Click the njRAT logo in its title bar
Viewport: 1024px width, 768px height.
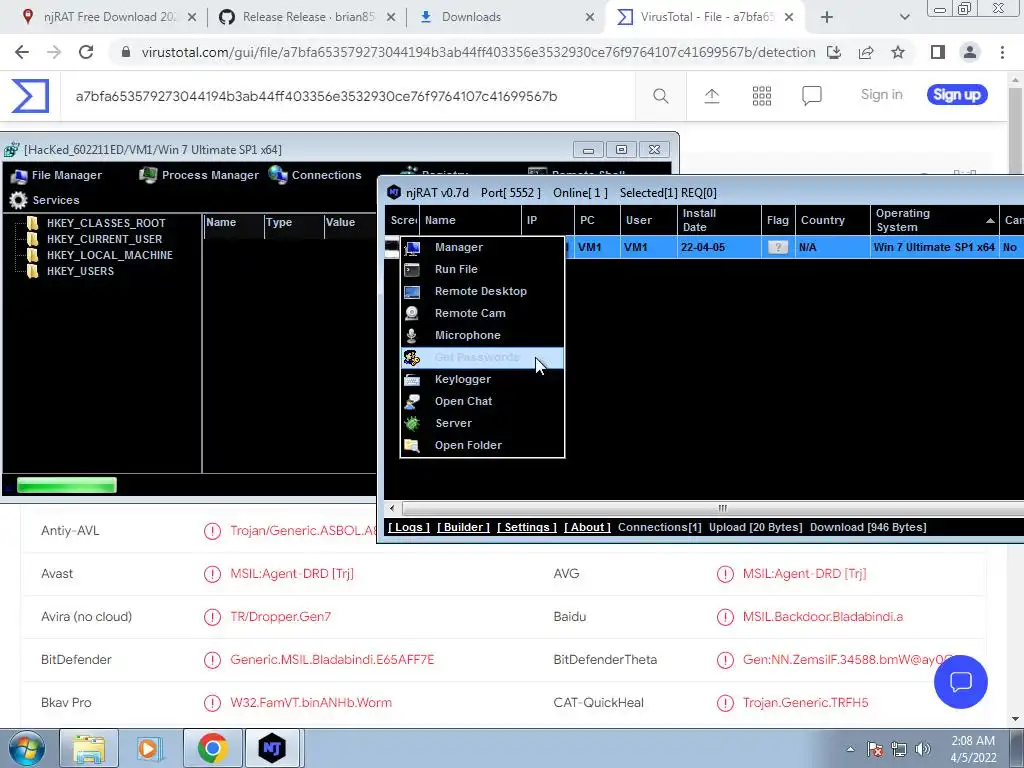(394, 193)
